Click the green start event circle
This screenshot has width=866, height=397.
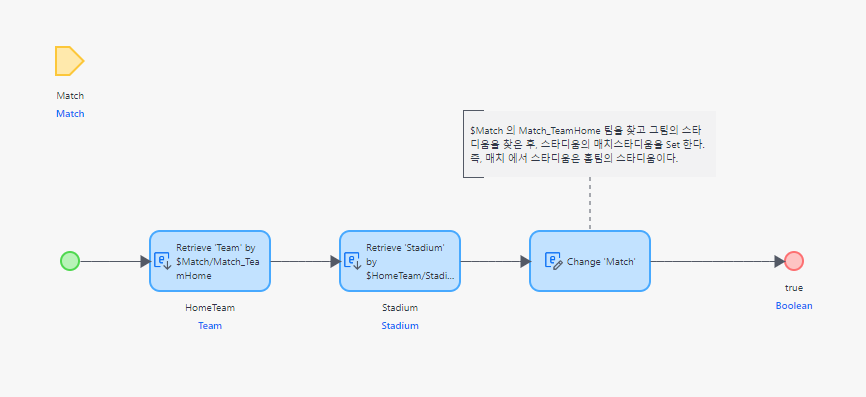pos(70,261)
